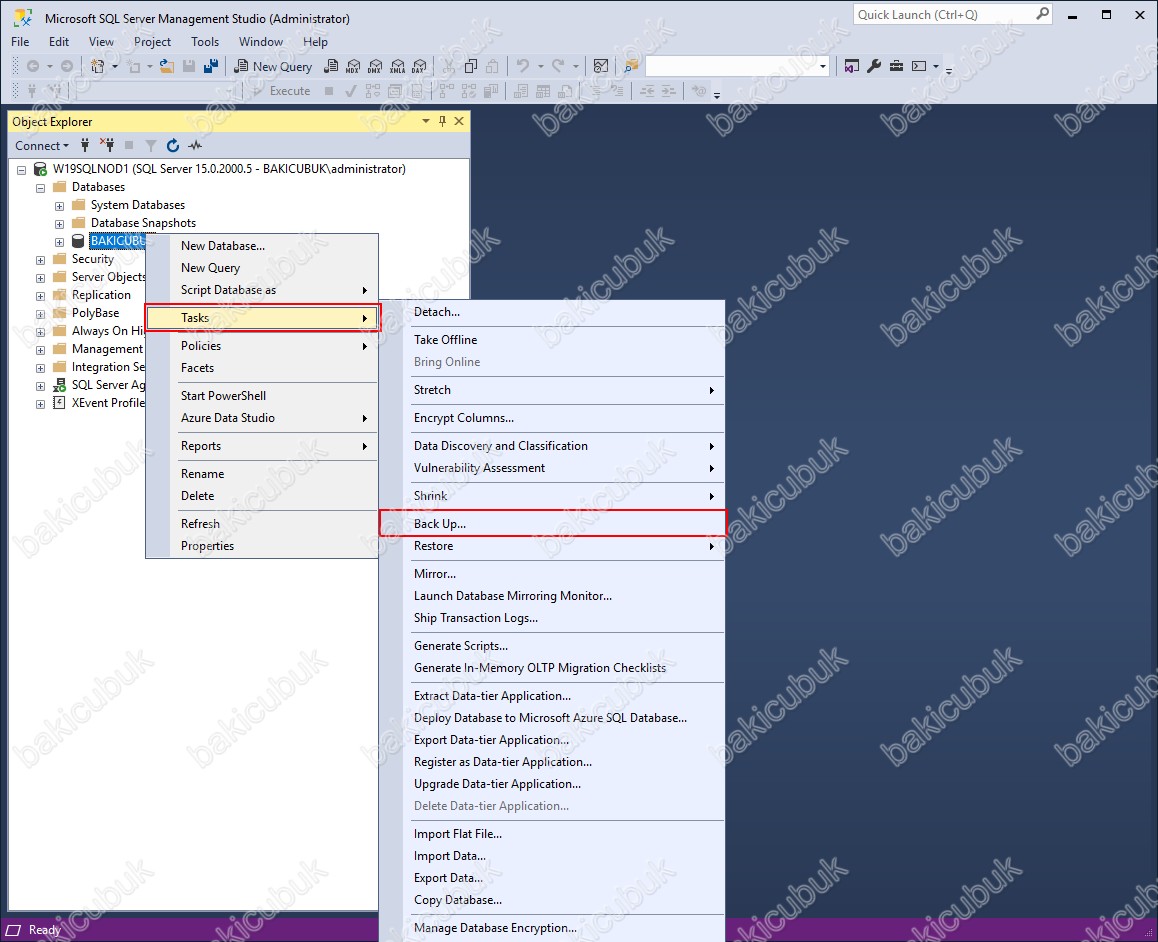Expand the Replication folder node
This screenshot has height=942, width=1158.
tap(41, 296)
